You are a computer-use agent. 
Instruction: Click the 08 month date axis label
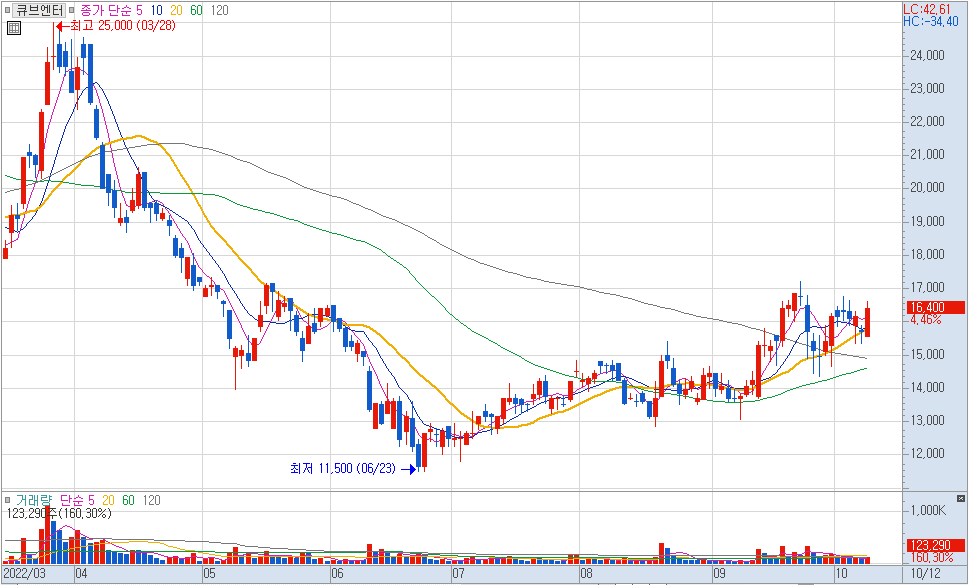pyautogui.click(x=586, y=573)
